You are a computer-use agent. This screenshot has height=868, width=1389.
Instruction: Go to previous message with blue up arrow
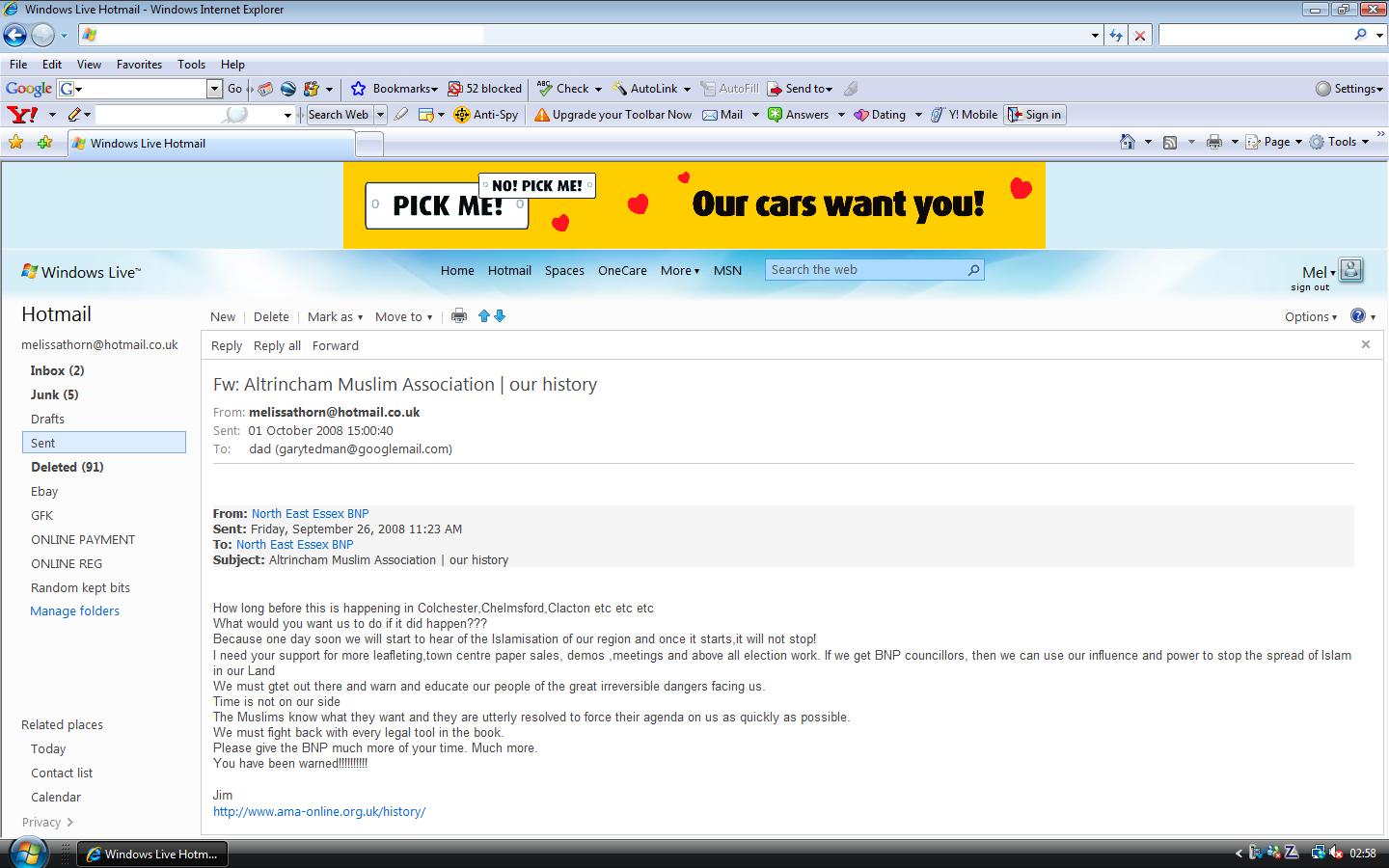pos(484,316)
